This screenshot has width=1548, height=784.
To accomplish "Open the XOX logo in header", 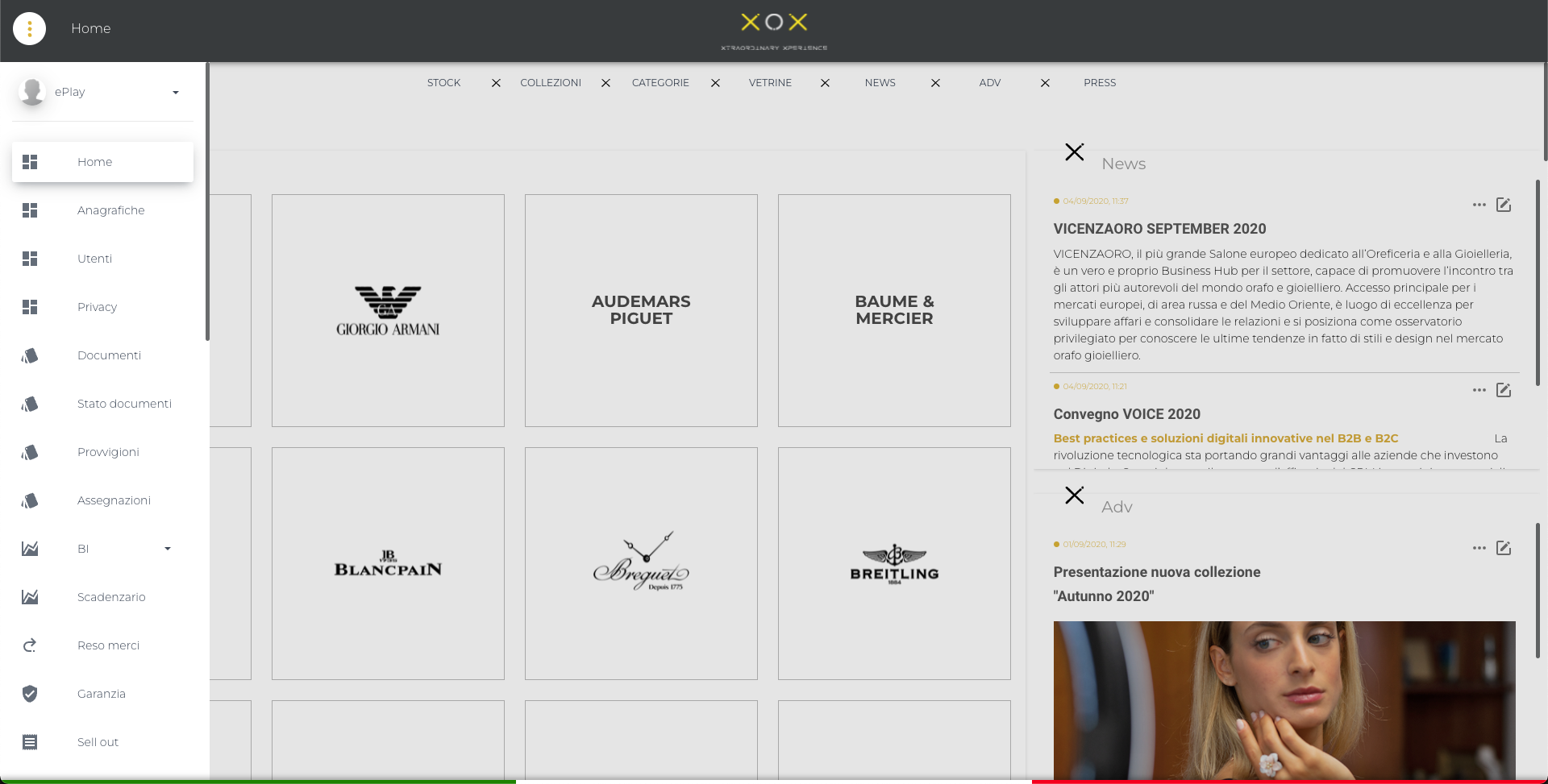I will (x=774, y=31).
